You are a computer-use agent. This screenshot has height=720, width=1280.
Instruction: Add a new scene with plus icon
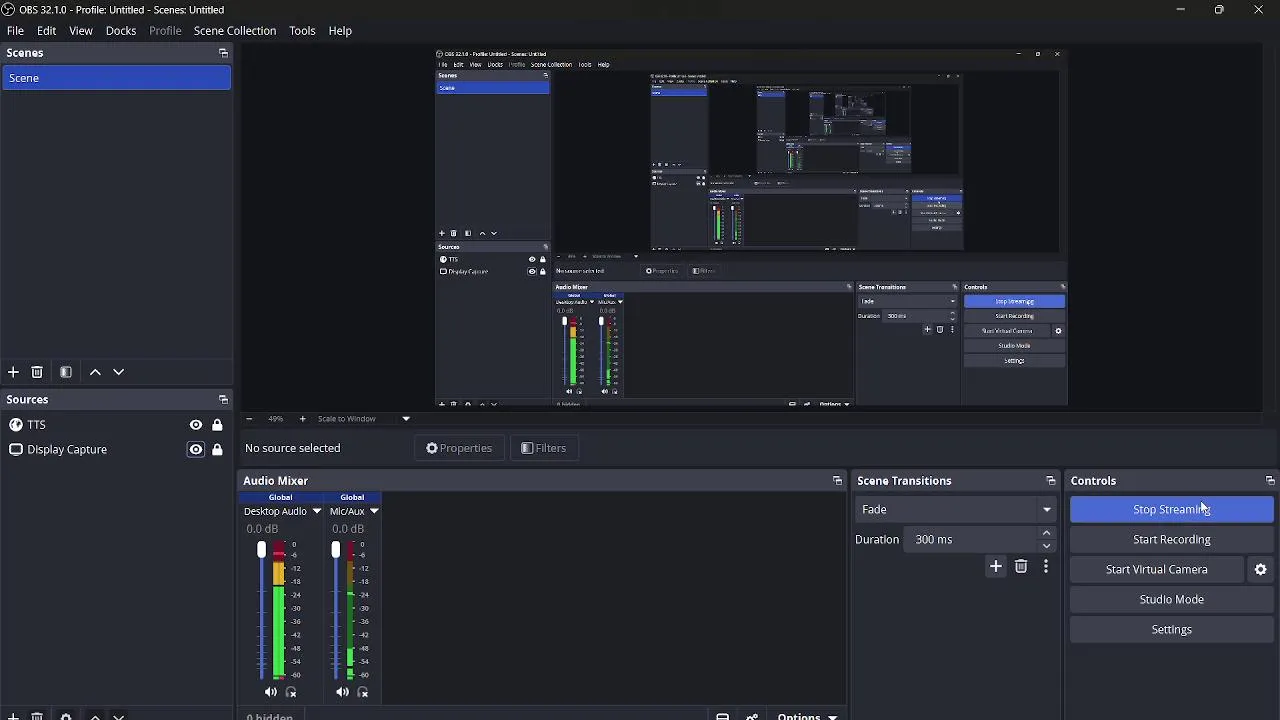click(13, 372)
